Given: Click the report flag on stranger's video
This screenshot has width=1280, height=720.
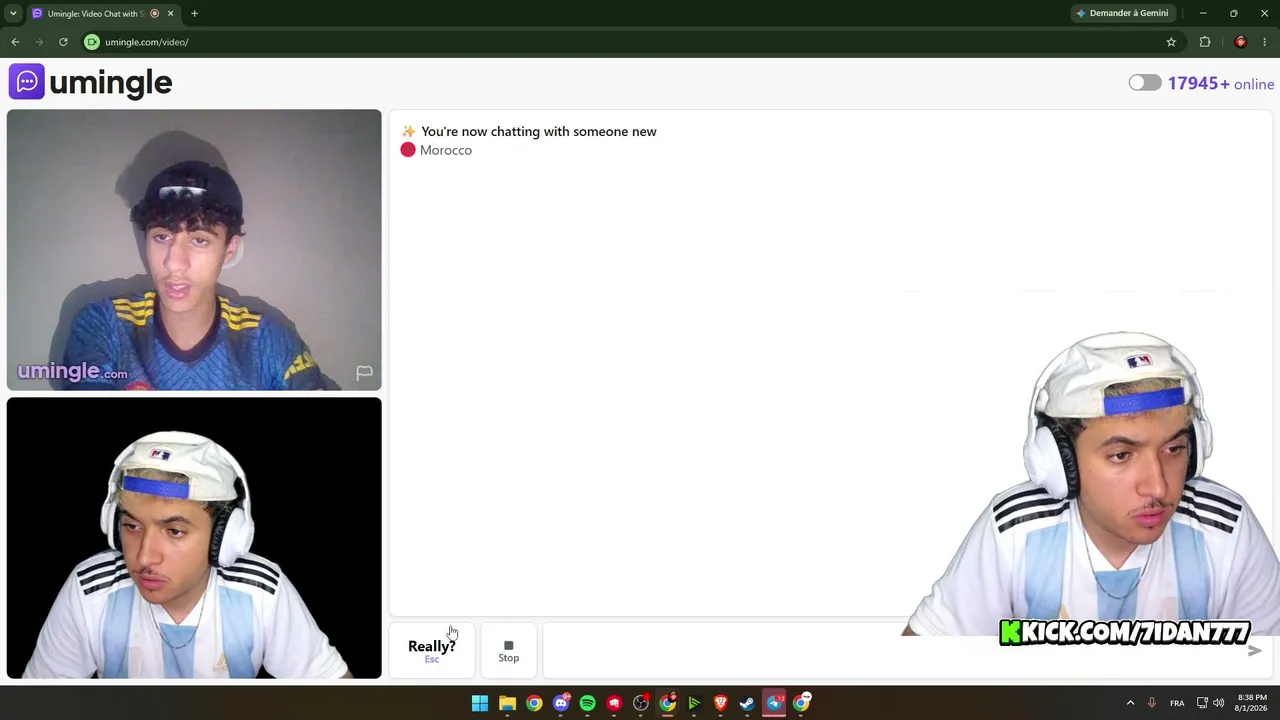Looking at the screenshot, I should click(x=364, y=373).
